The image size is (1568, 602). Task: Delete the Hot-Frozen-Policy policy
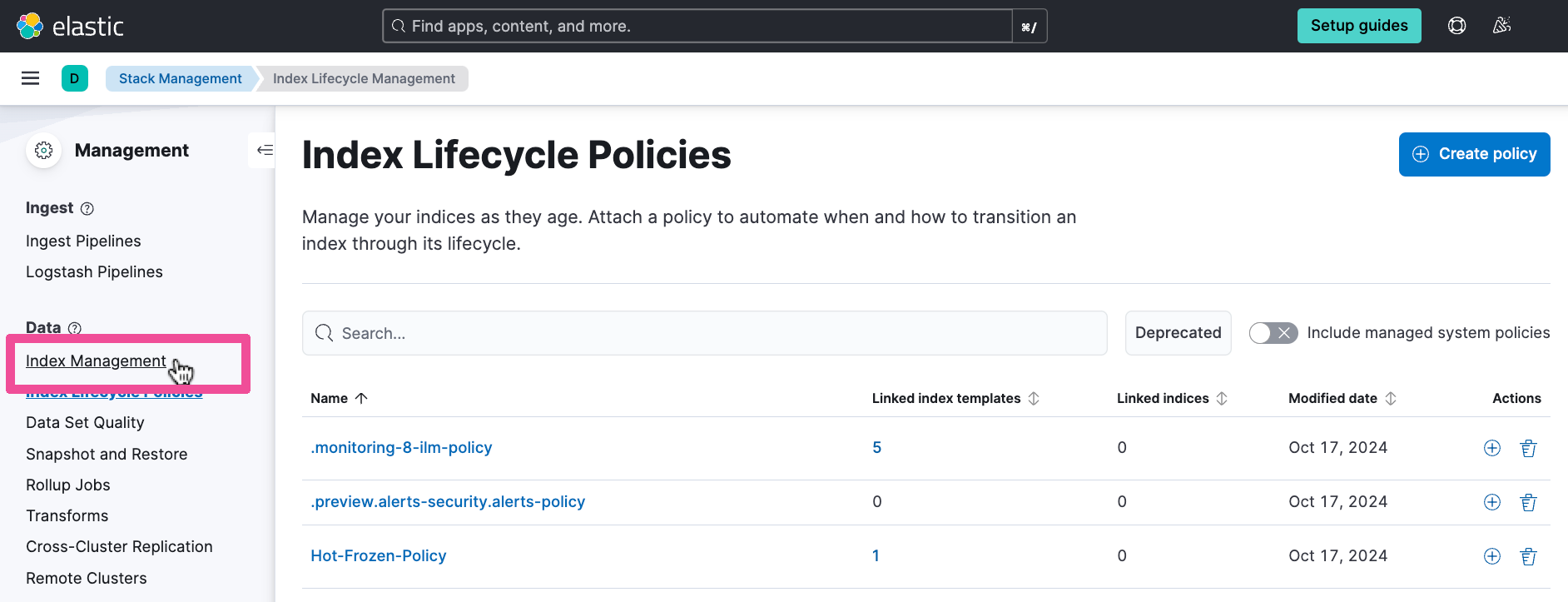click(x=1528, y=556)
